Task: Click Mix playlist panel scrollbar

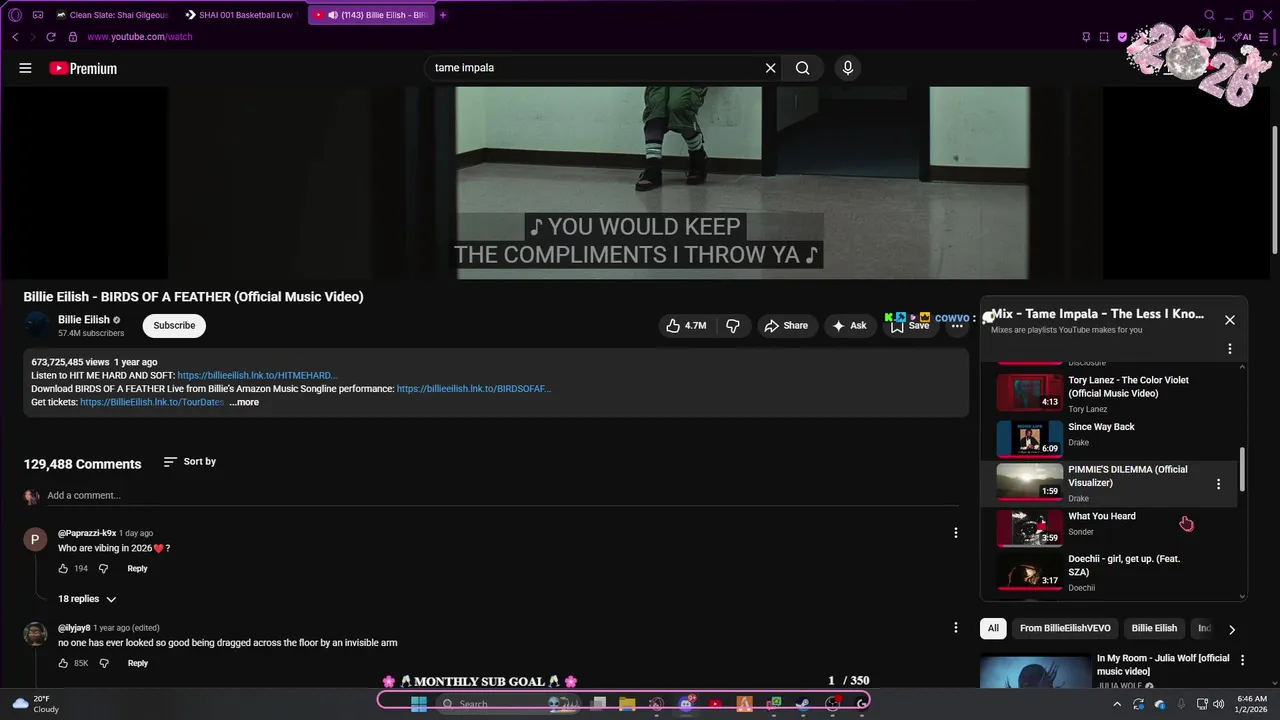Action: pyautogui.click(x=1243, y=469)
